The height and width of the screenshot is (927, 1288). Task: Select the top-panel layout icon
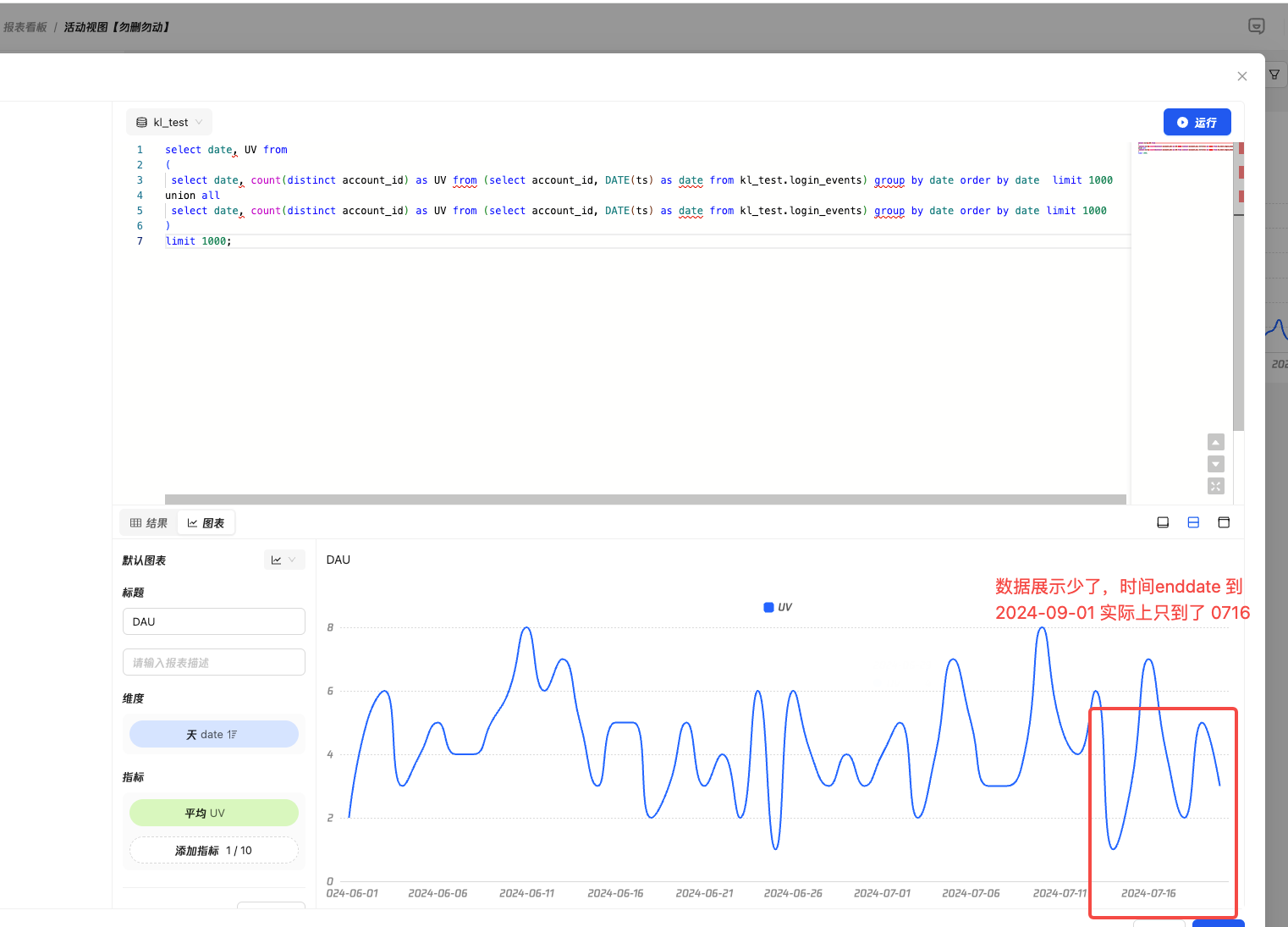(1224, 522)
